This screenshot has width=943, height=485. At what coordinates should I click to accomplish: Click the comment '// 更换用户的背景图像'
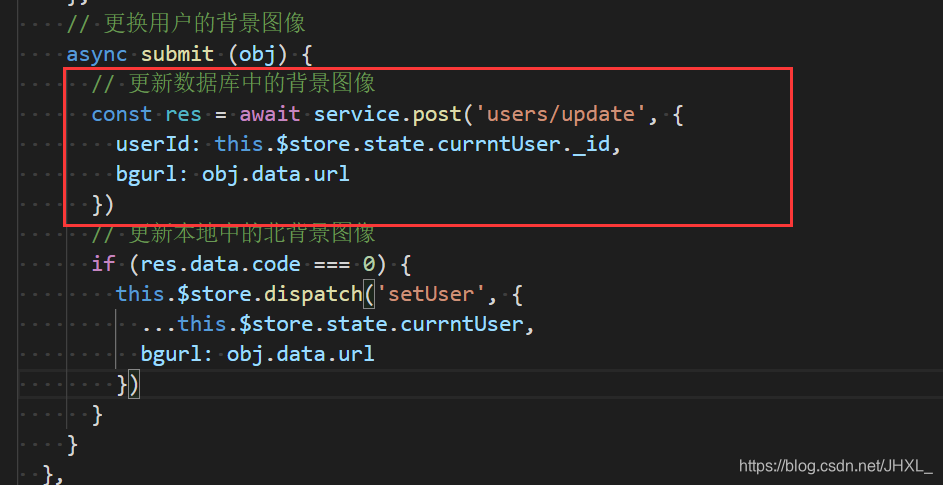186,24
